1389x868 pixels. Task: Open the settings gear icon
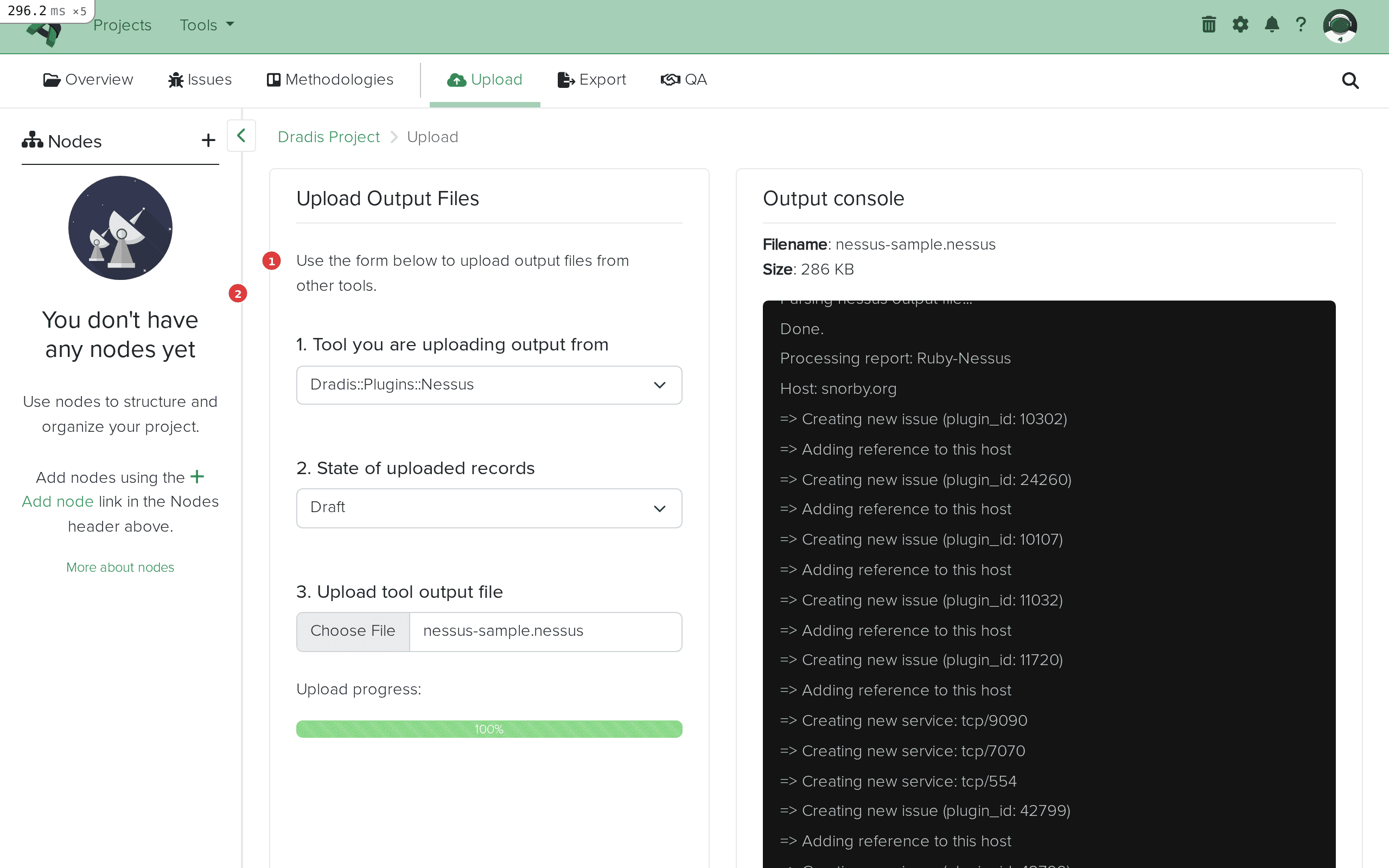(1240, 25)
